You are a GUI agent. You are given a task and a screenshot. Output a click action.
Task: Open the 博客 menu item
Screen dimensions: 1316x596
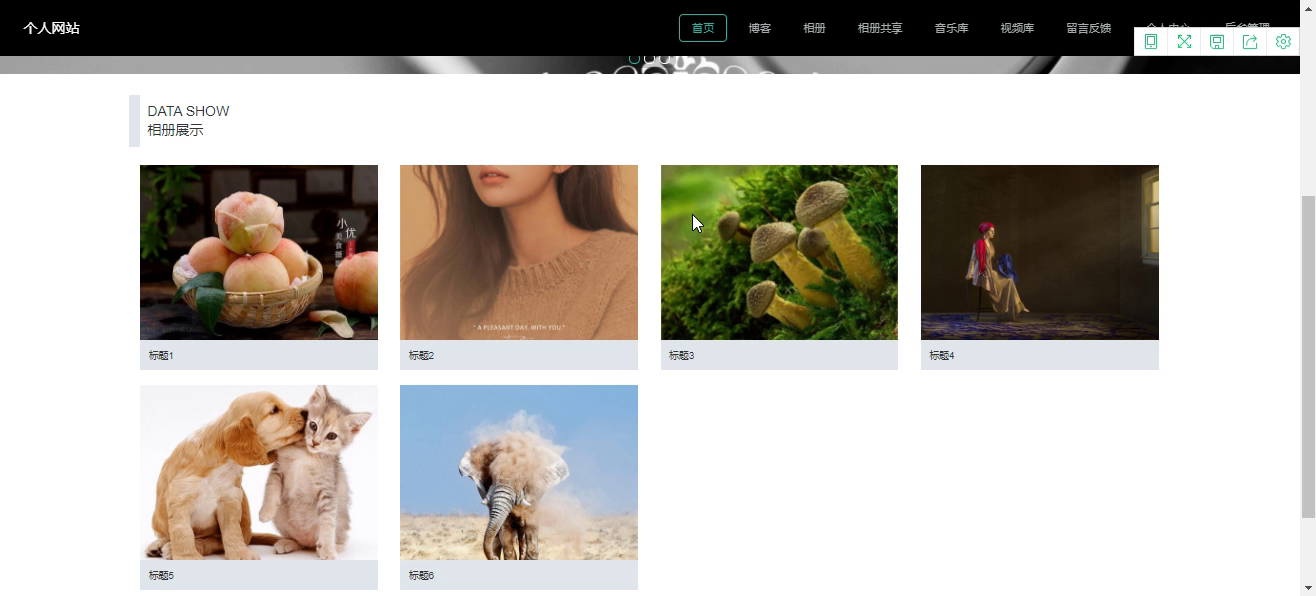[760, 28]
